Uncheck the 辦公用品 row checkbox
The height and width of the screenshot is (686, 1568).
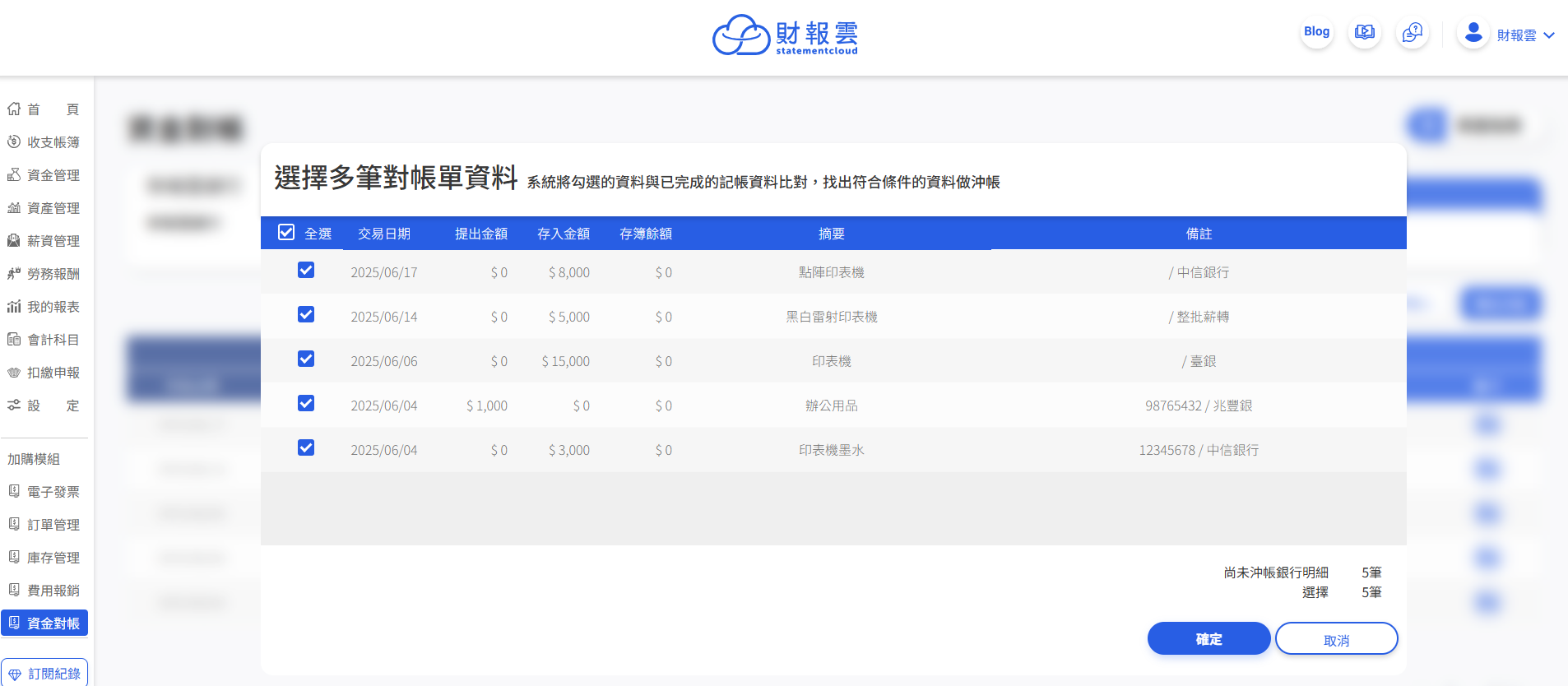tap(306, 404)
